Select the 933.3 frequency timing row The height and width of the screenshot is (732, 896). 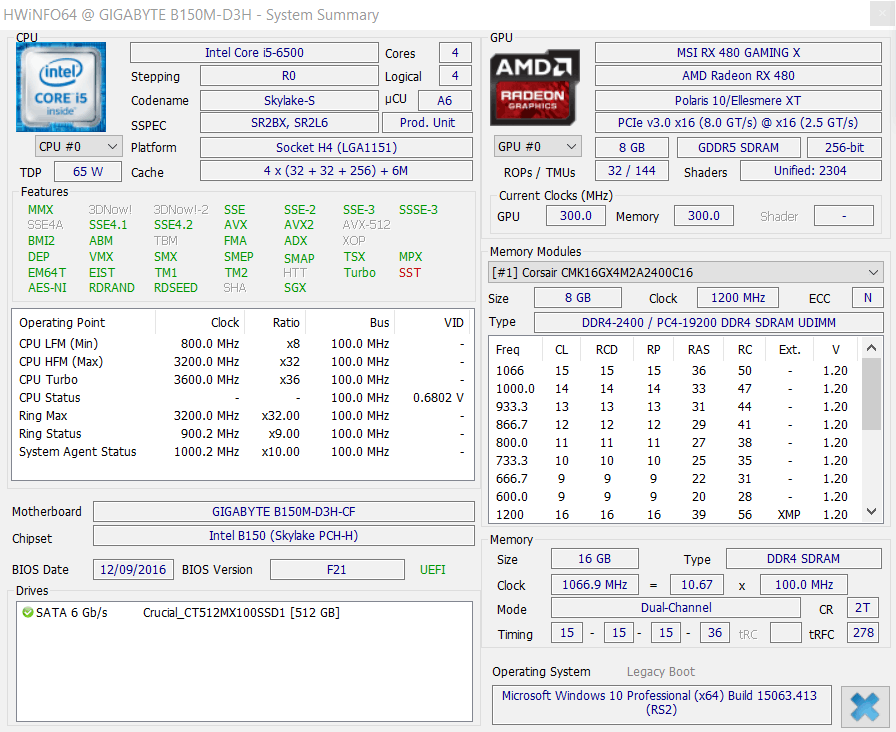674,407
